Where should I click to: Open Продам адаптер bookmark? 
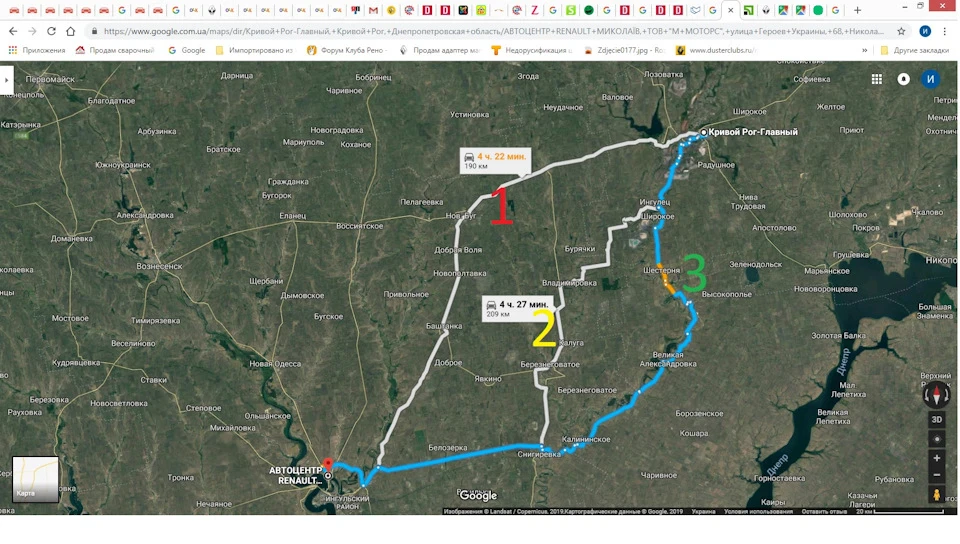(440, 50)
